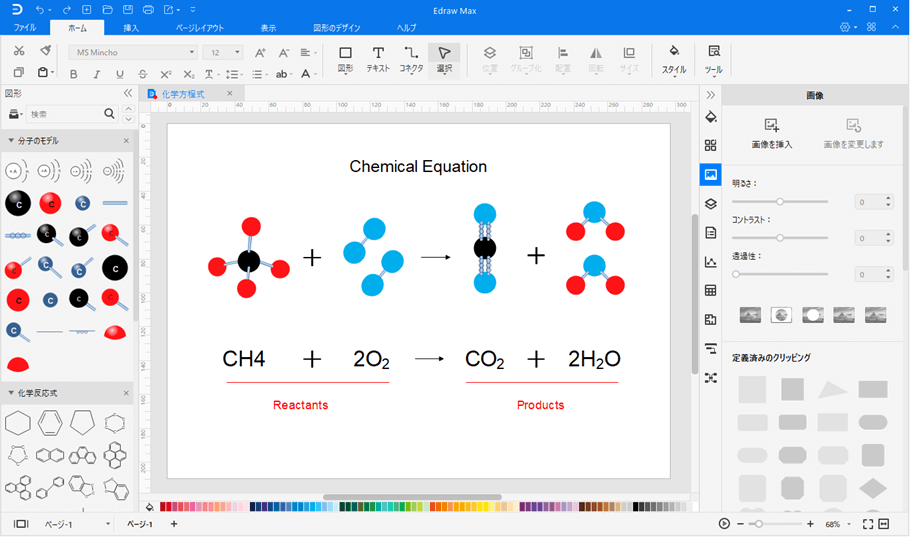This screenshot has width=910, height=537.
Task: Adjust the brightness (明るさ) slider
Action: (x=780, y=201)
